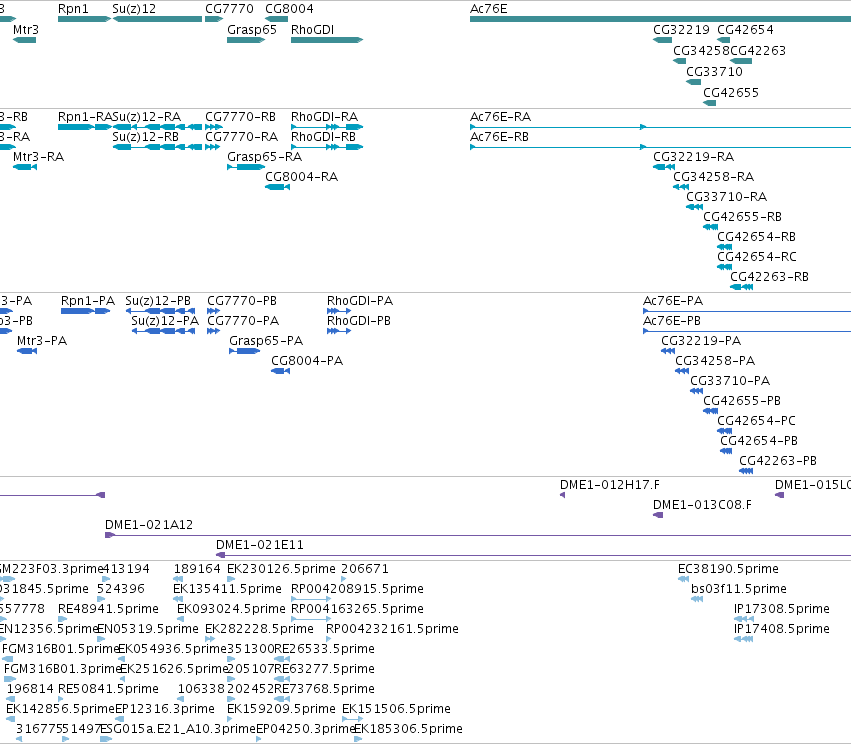The image size is (851, 744).
Task: Select the Rpn1 gene label
Action: tap(73, 9)
